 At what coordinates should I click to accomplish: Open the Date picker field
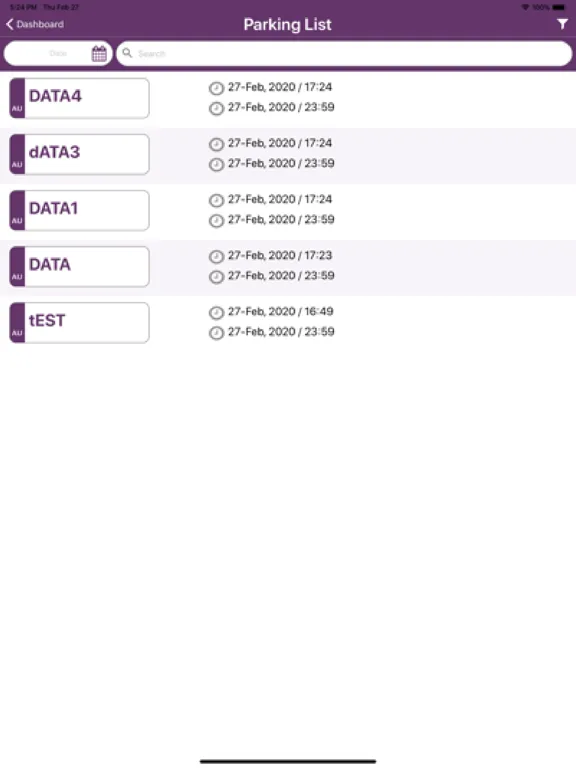click(x=58, y=53)
